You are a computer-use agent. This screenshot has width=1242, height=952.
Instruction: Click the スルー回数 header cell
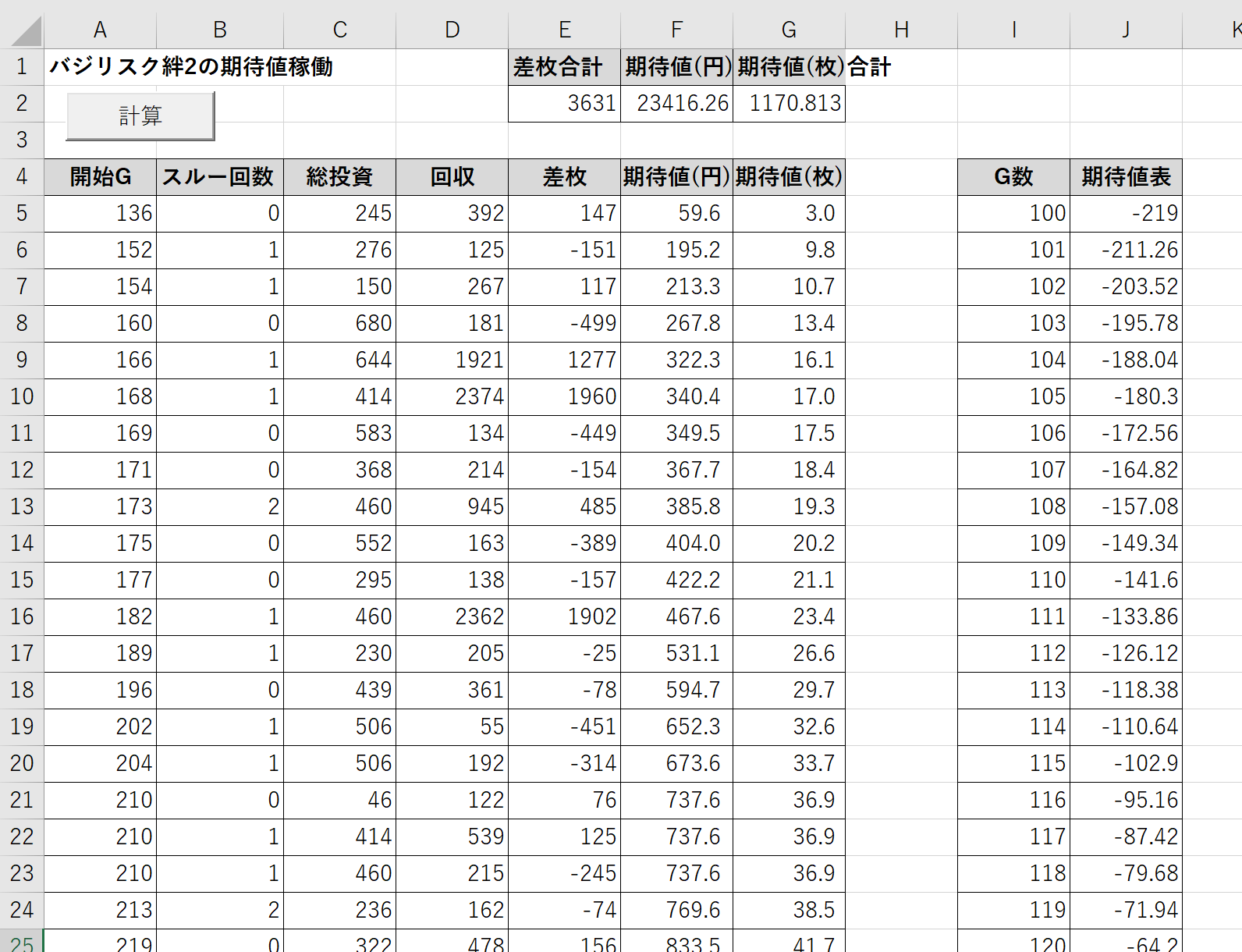coord(219,177)
